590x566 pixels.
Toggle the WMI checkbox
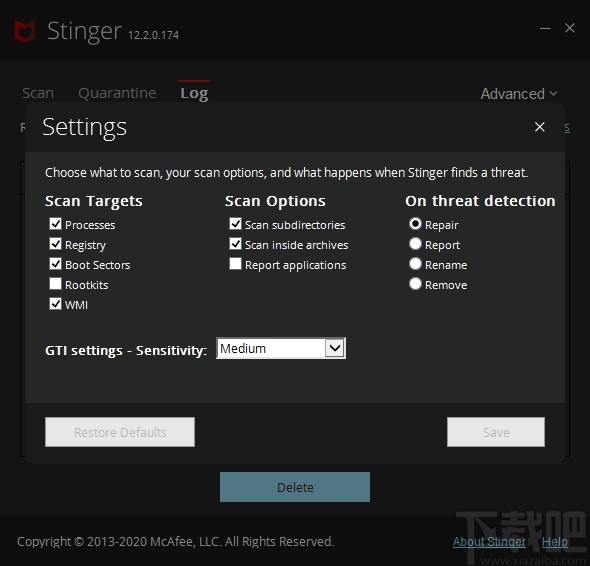click(55, 304)
